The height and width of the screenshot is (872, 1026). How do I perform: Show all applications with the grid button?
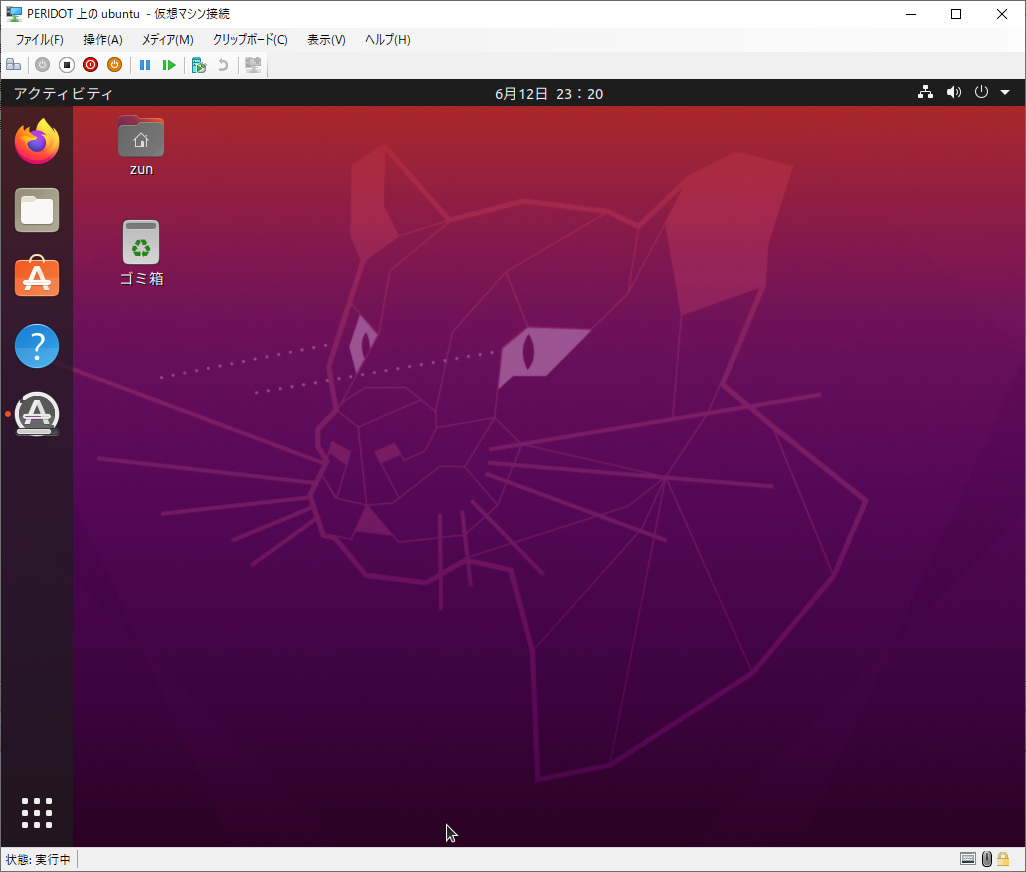(x=37, y=813)
